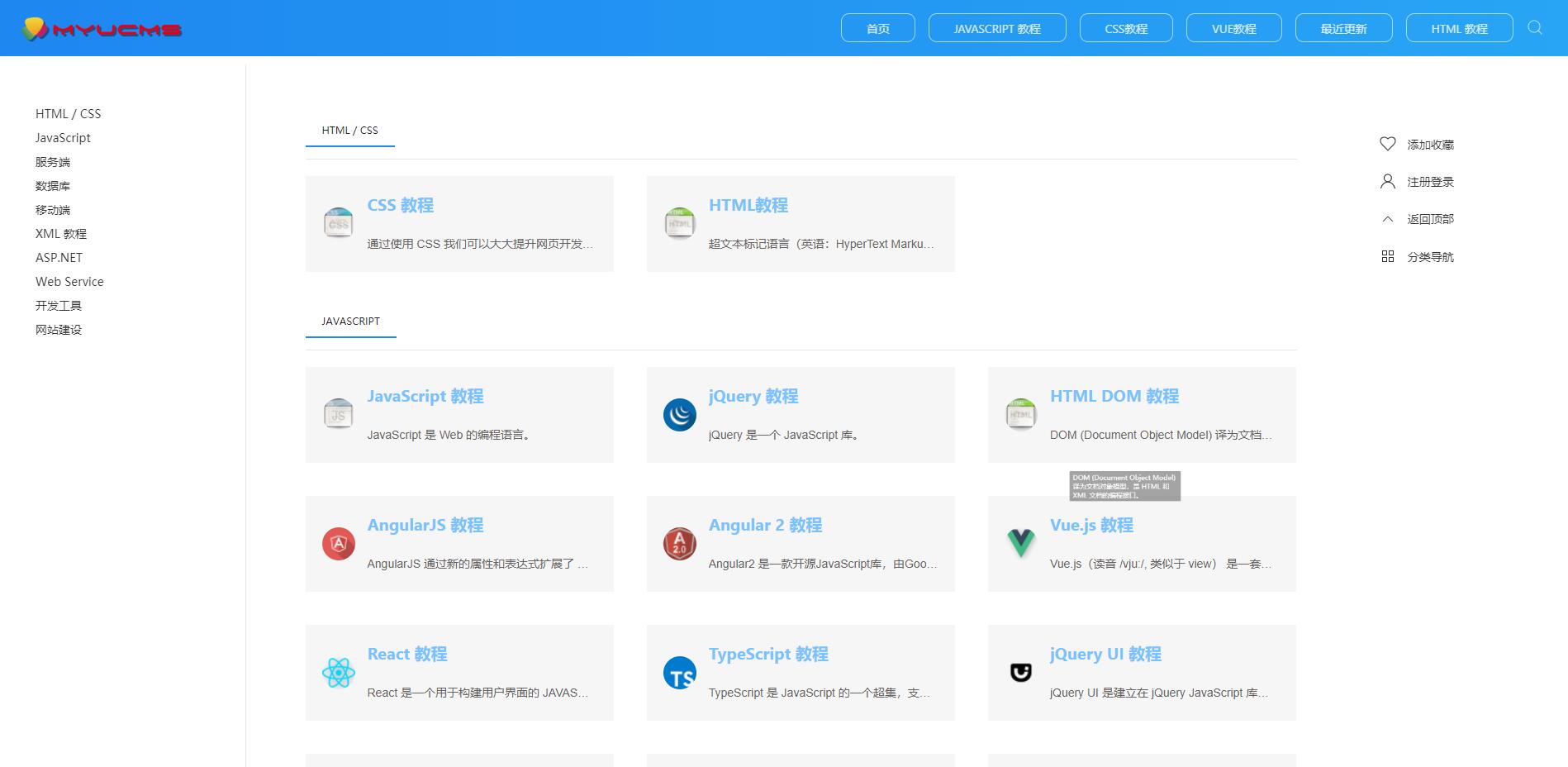Select JavaScript in sidebar
The image size is (1568, 767).
63,138
